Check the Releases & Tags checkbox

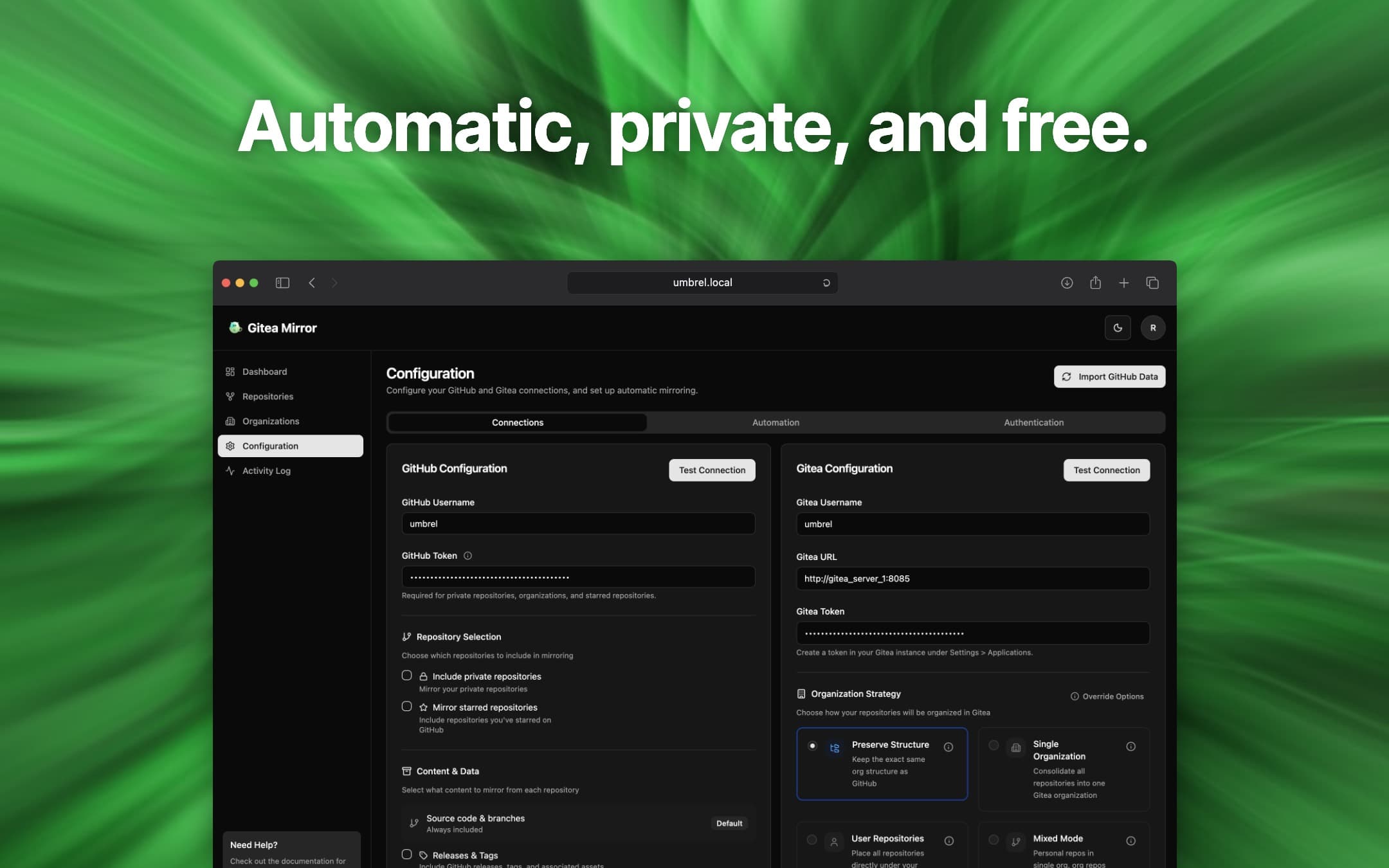point(406,854)
